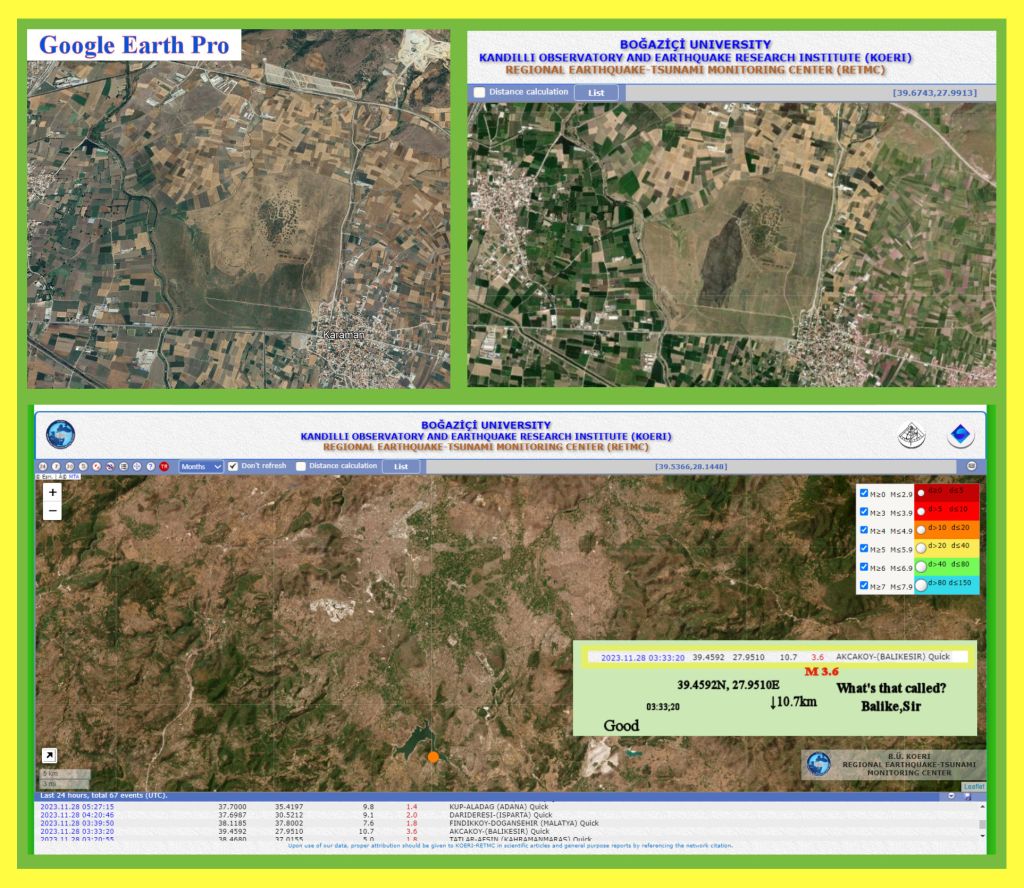The height and width of the screenshot is (888, 1024).
Task: Click the KOERI globe logo in header
Action: (60, 435)
